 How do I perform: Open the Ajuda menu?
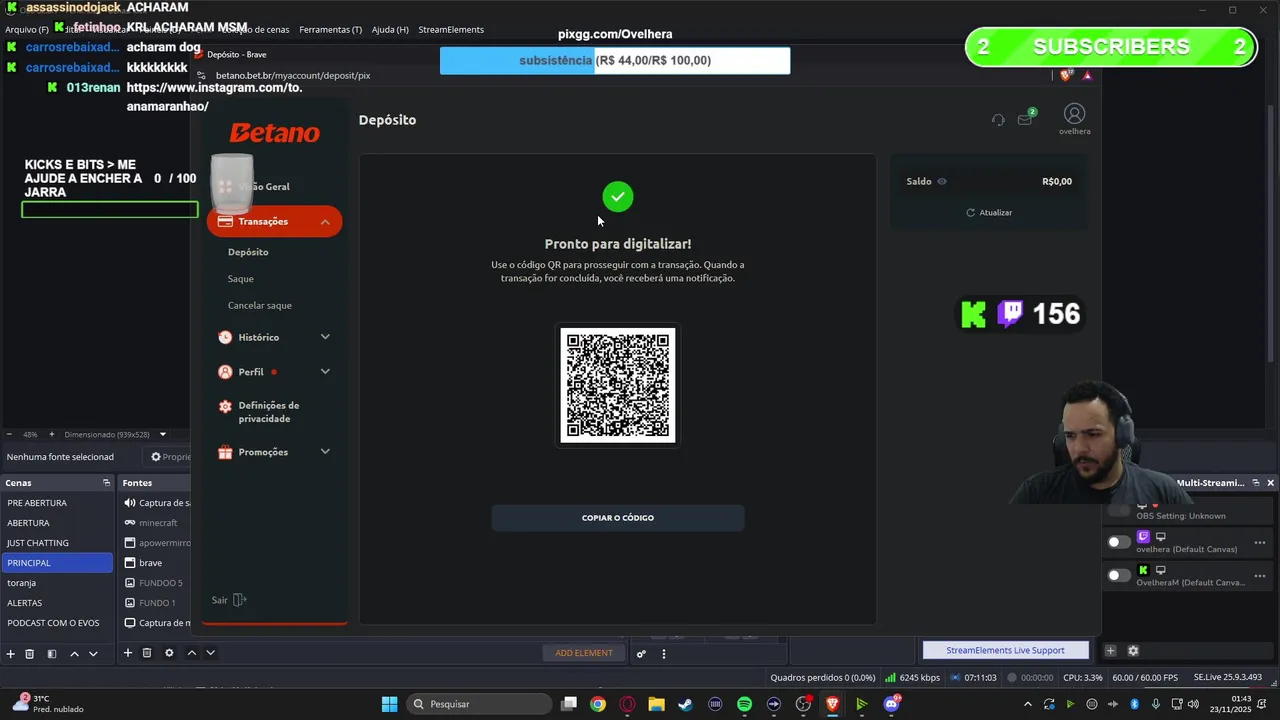[x=390, y=30]
